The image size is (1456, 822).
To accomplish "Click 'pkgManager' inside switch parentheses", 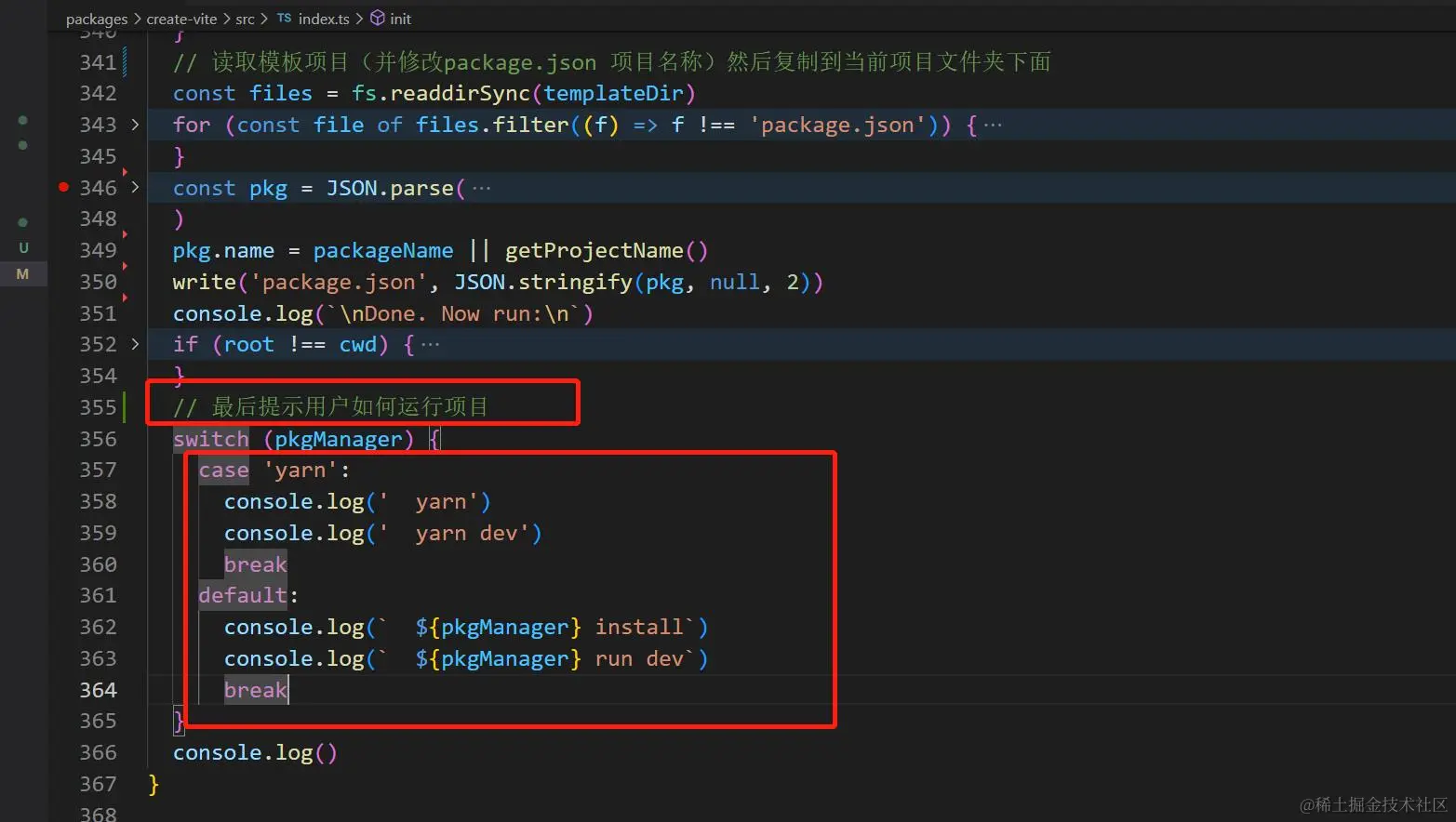I will pyautogui.click(x=339, y=439).
